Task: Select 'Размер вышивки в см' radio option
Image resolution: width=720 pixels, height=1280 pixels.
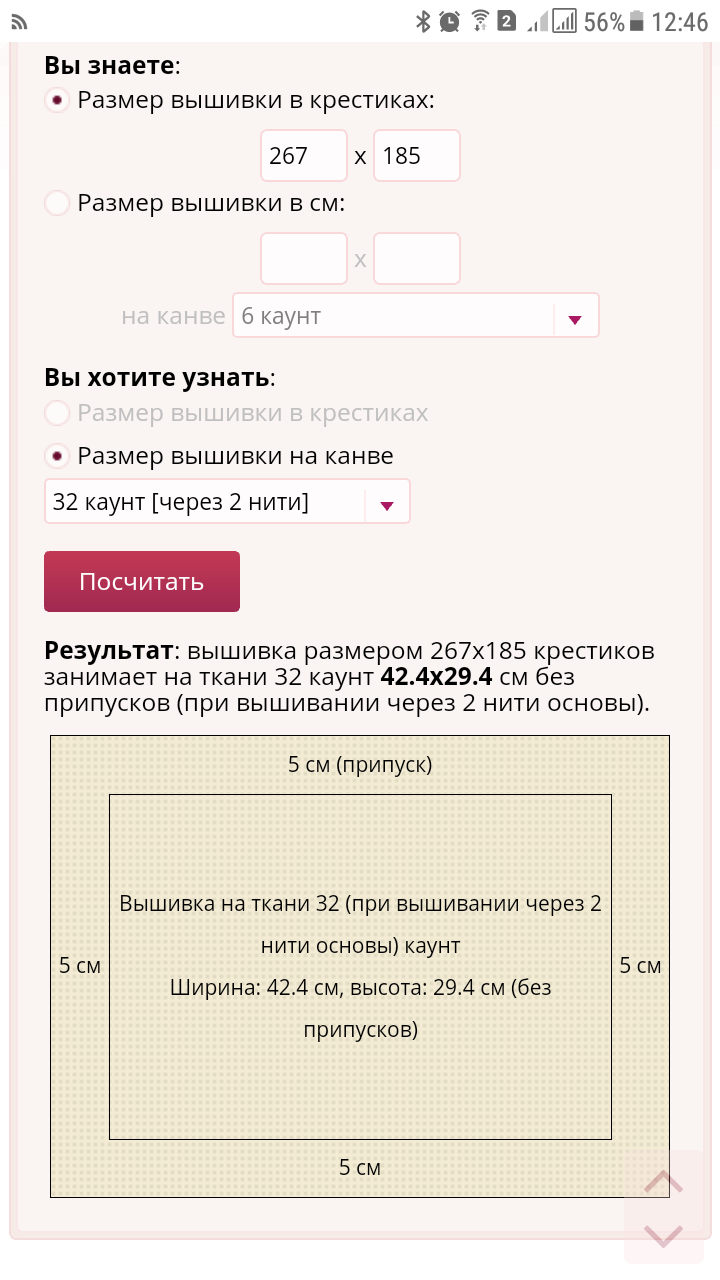Action: click(x=58, y=204)
